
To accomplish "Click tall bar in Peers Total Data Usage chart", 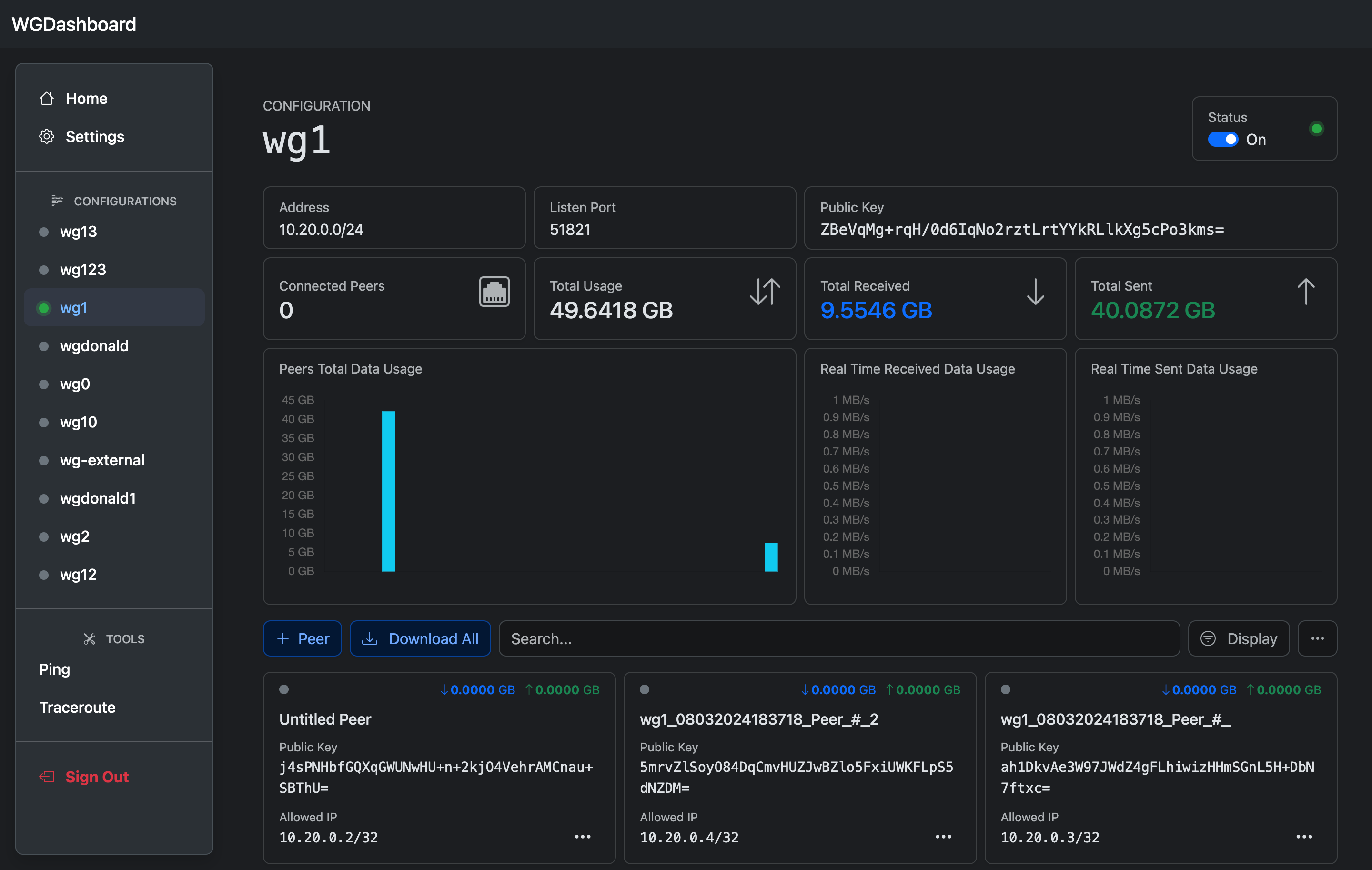I will pos(389,491).
